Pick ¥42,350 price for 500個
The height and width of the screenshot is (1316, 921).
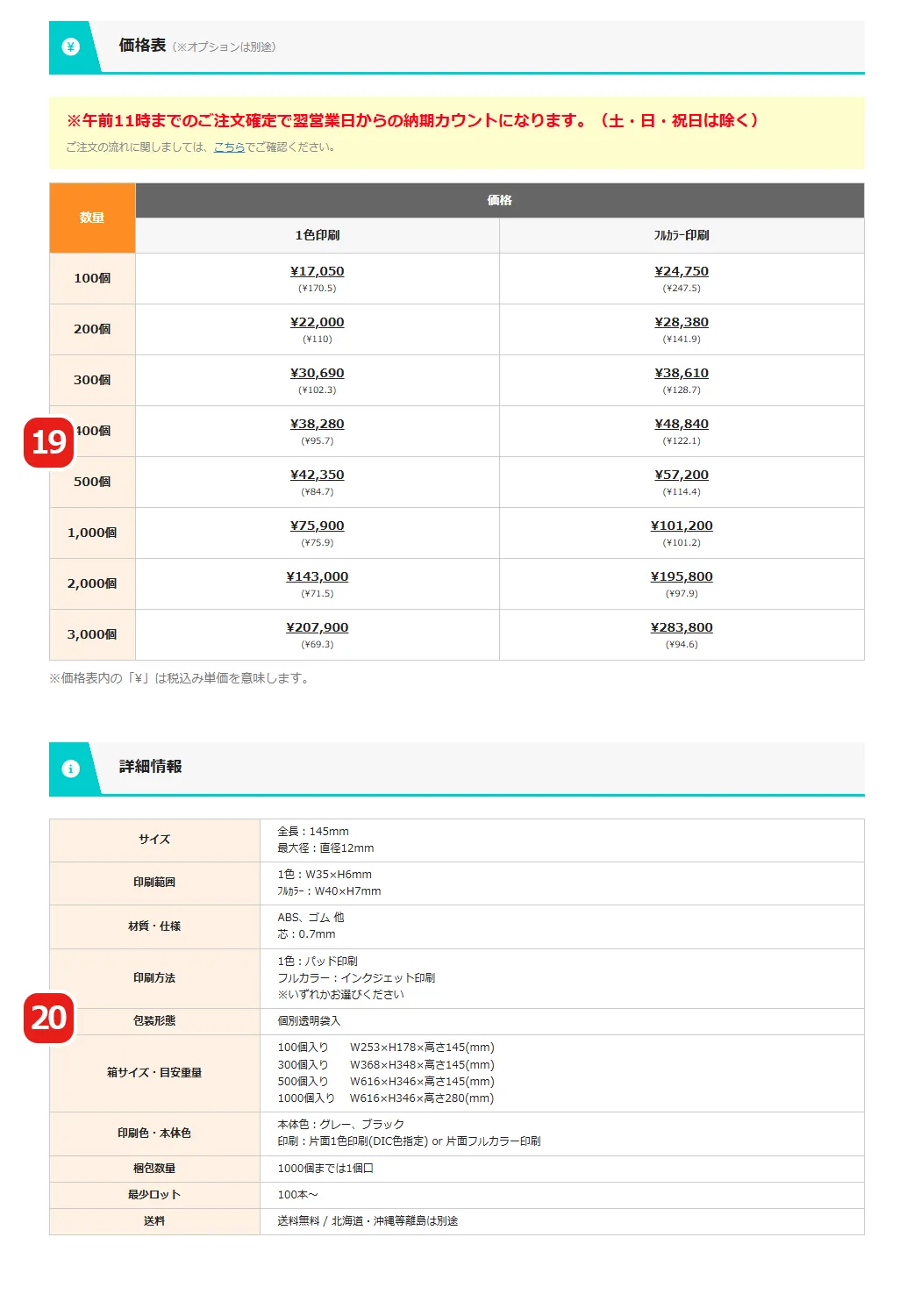(317, 475)
